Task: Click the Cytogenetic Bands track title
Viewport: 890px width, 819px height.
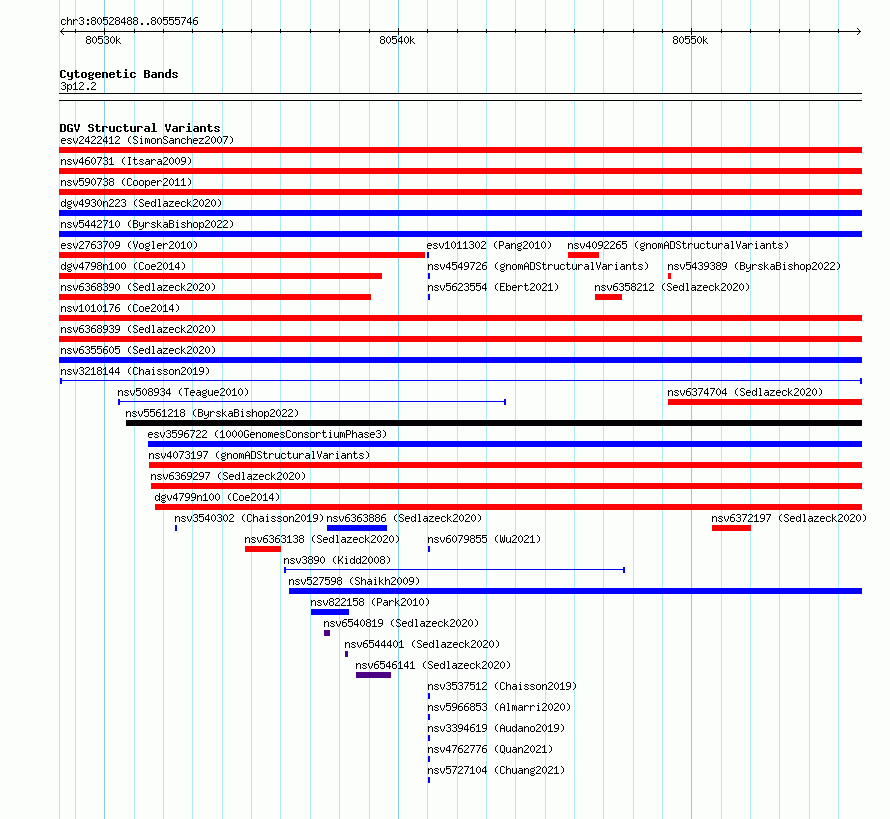Action: coord(119,74)
